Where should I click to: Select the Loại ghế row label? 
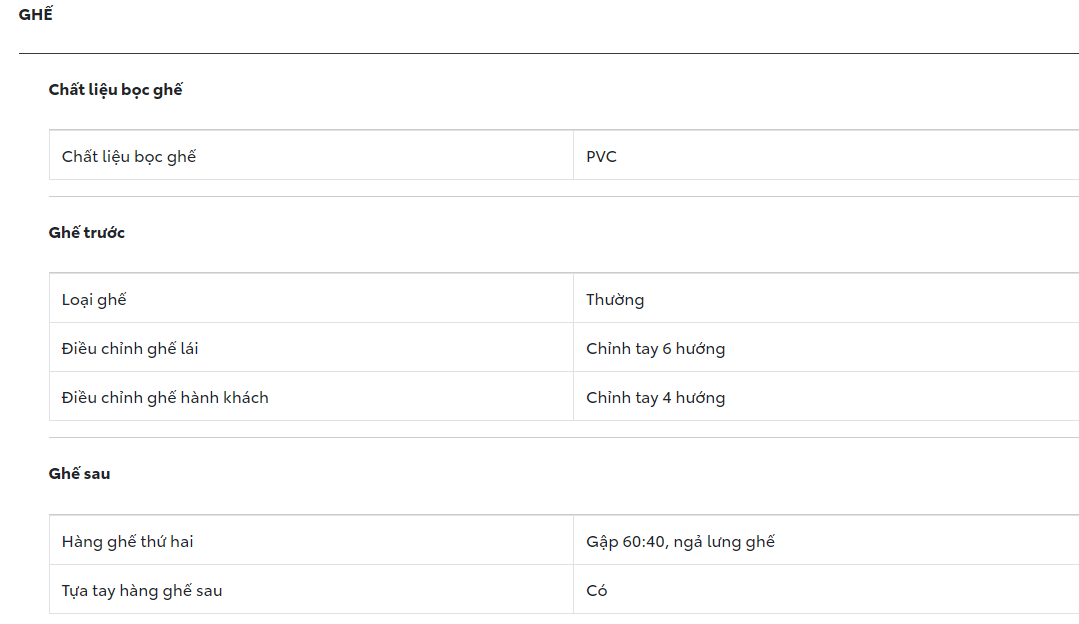94,300
